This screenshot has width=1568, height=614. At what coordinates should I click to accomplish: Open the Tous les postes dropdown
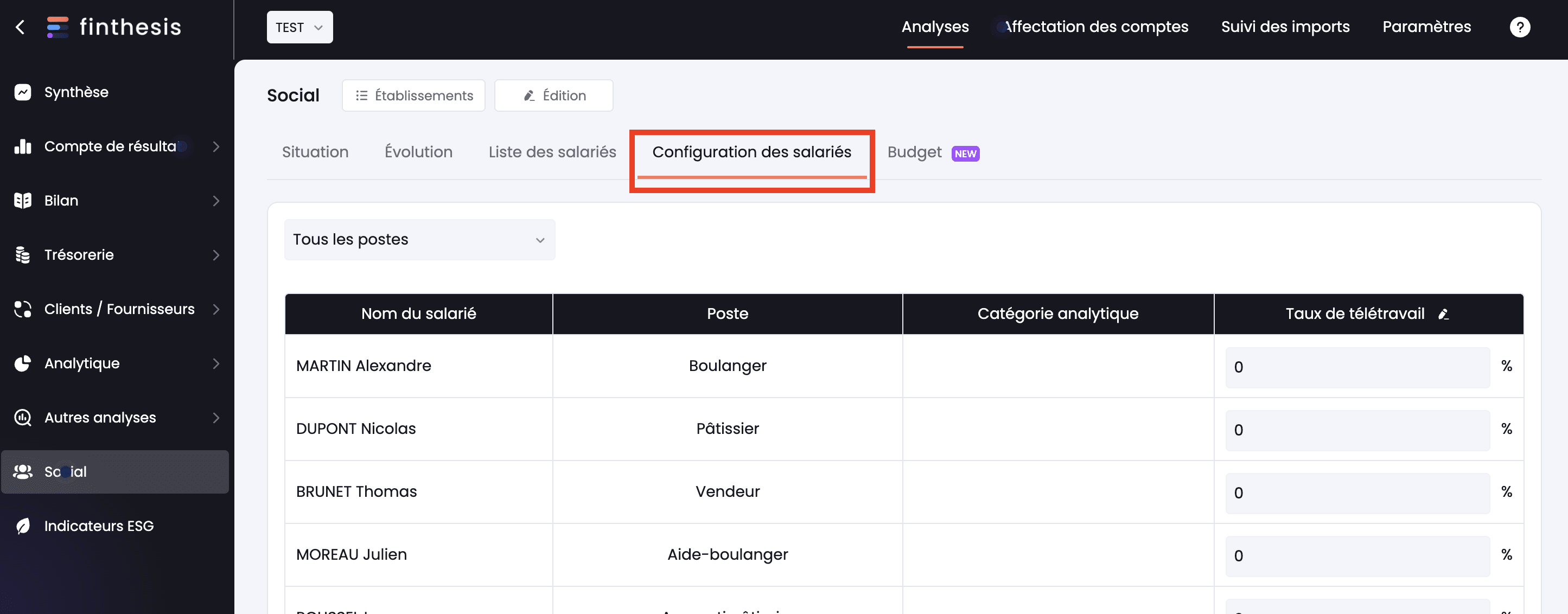point(419,239)
